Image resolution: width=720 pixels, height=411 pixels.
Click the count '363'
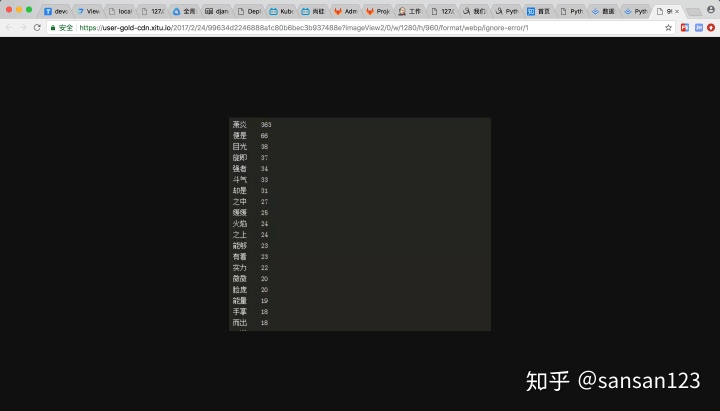pyautogui.click(x=266, y=124)
